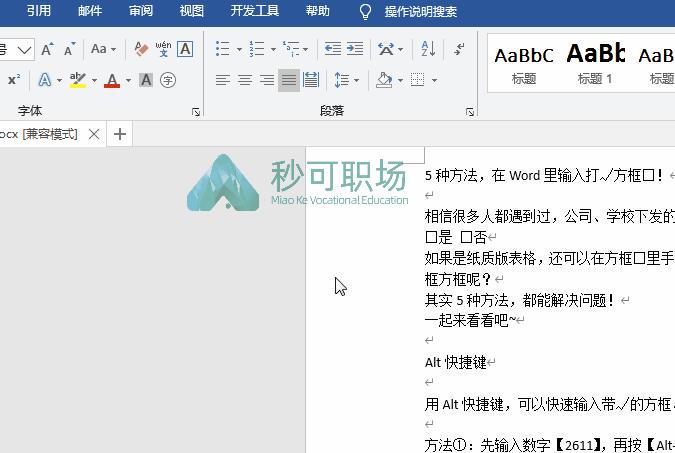Select the docx [兼容模式] document tab
The image size is (675, 453).
[39, 134]
